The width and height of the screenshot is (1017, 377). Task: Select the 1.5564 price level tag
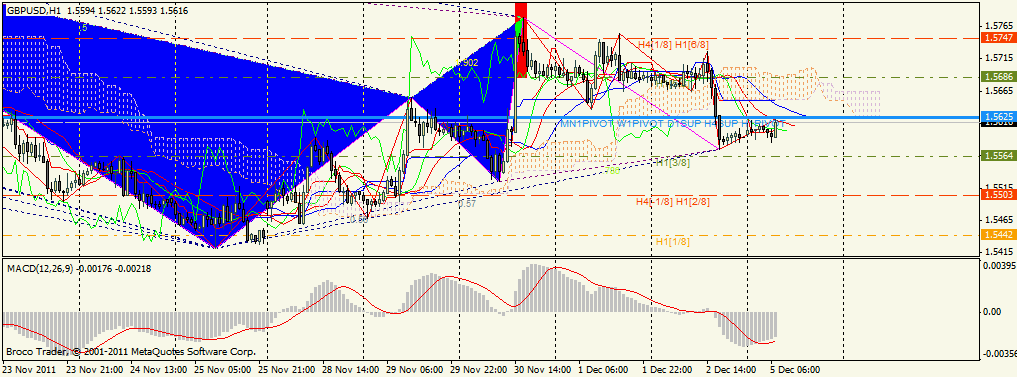coord(998,156)
